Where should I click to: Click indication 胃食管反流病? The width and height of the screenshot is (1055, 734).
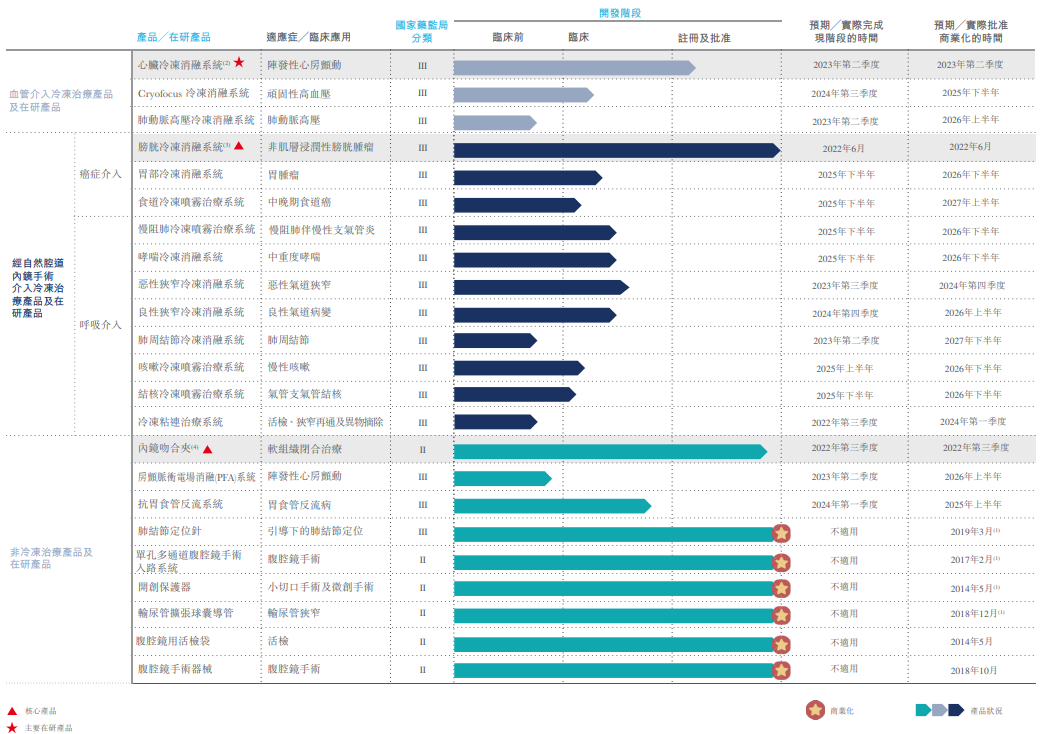tap(299, 505)
